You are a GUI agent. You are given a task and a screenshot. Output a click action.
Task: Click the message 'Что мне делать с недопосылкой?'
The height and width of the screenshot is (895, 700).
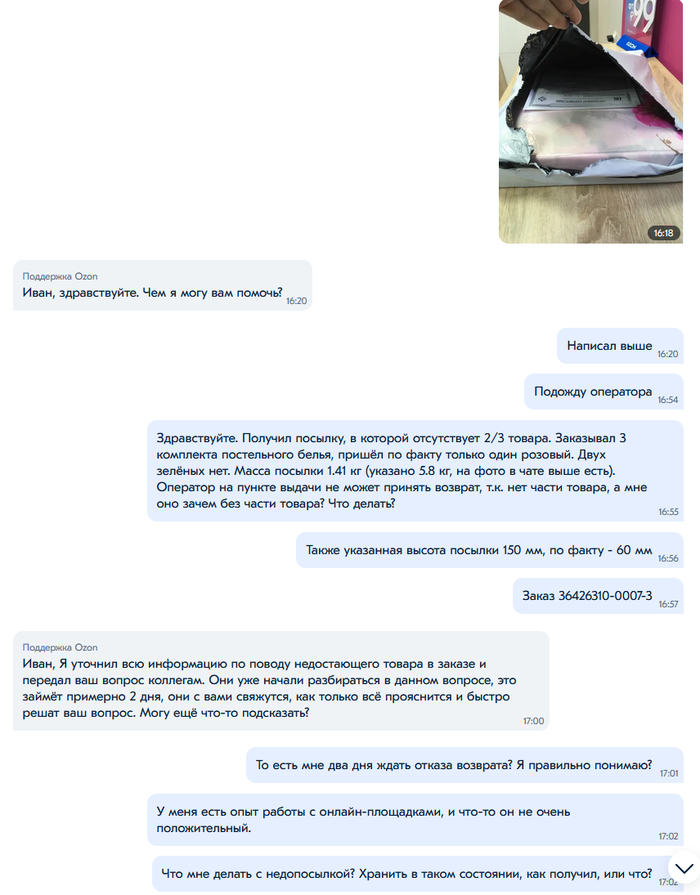coord(417,873)
